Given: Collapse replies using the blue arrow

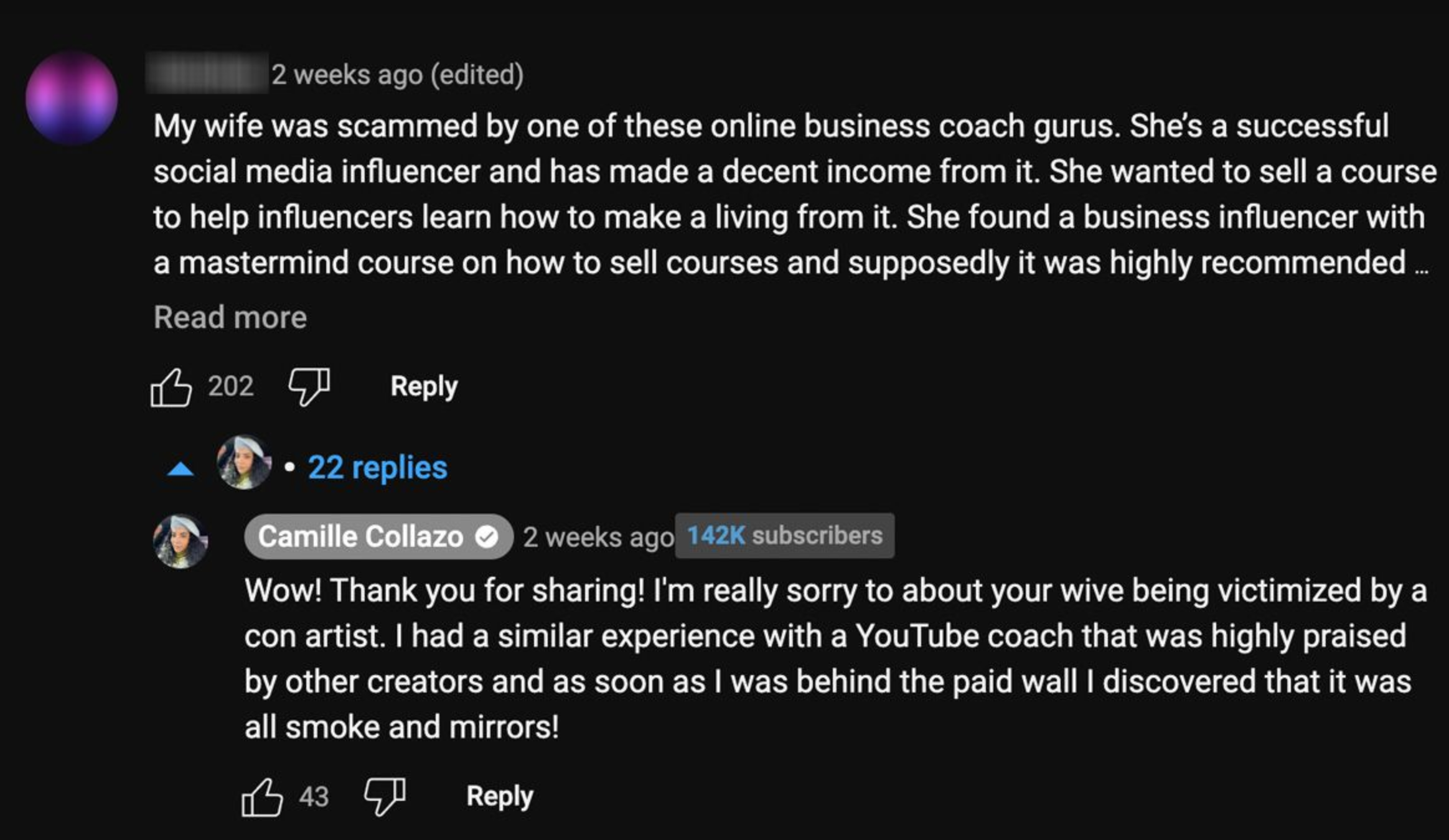Looking at the screenshot, I should coord(181,469).
